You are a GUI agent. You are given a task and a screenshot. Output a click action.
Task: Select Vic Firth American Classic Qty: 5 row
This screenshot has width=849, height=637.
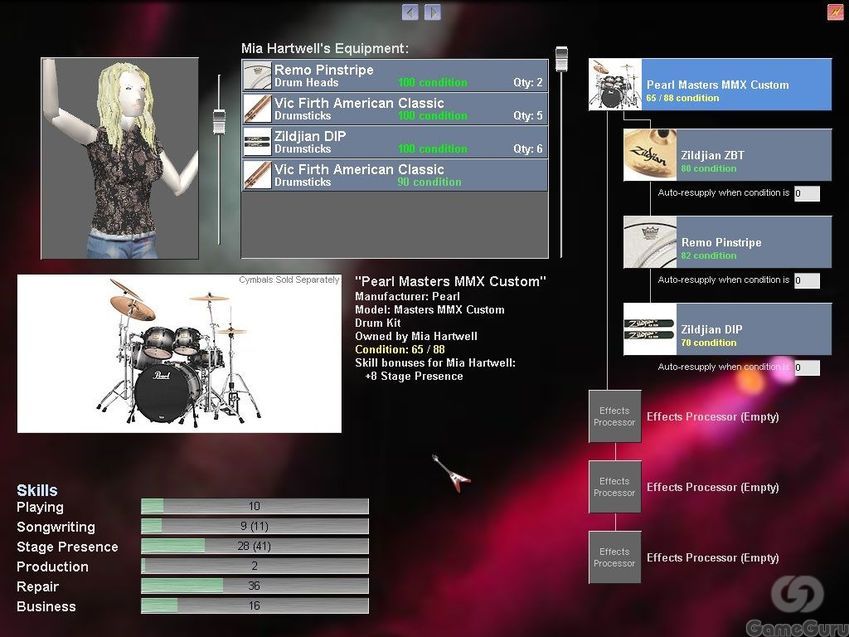(x=395, y=108)
